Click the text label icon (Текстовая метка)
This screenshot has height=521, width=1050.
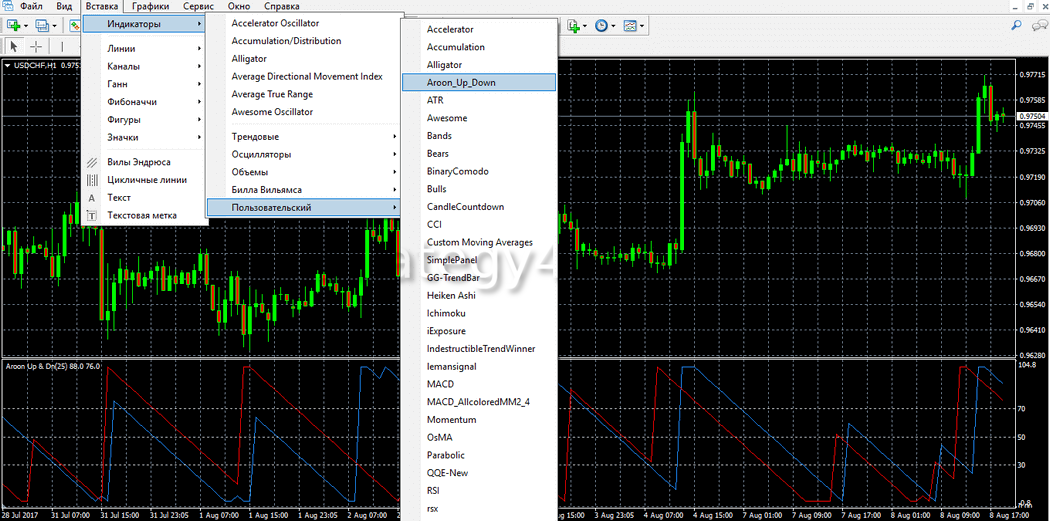click(x=92, y=216)
